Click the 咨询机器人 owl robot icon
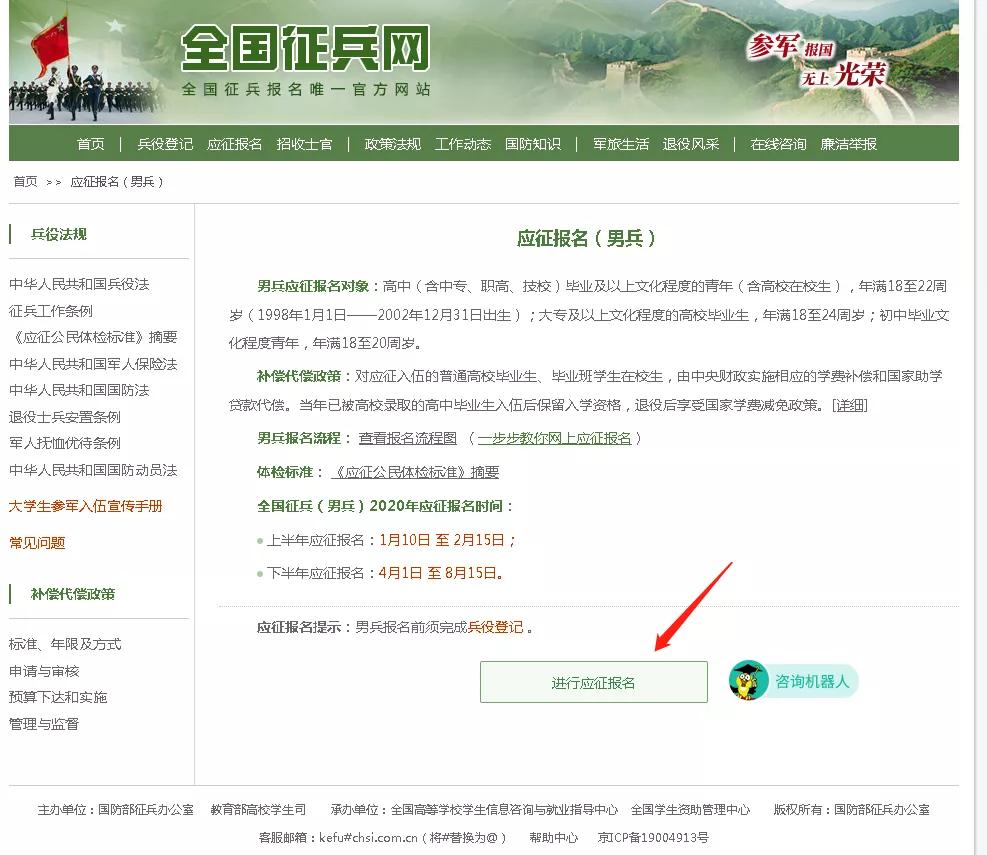Image resolution: width=987 pixels, height=855 pixels. pyautogui.click(x=747, y=682)
